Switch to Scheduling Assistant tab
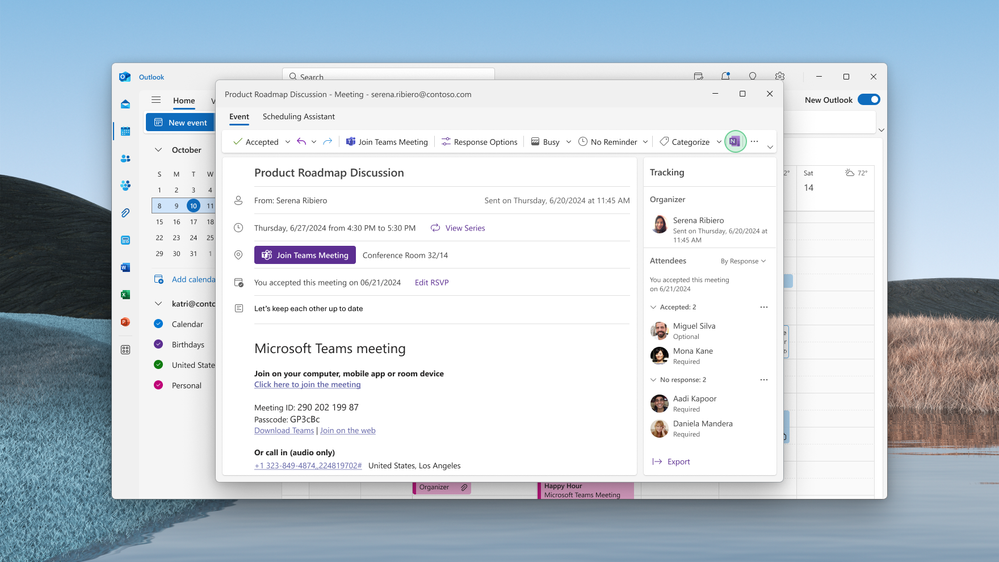The width and height of the screenshot is (999, 562). tap(298, 117)
